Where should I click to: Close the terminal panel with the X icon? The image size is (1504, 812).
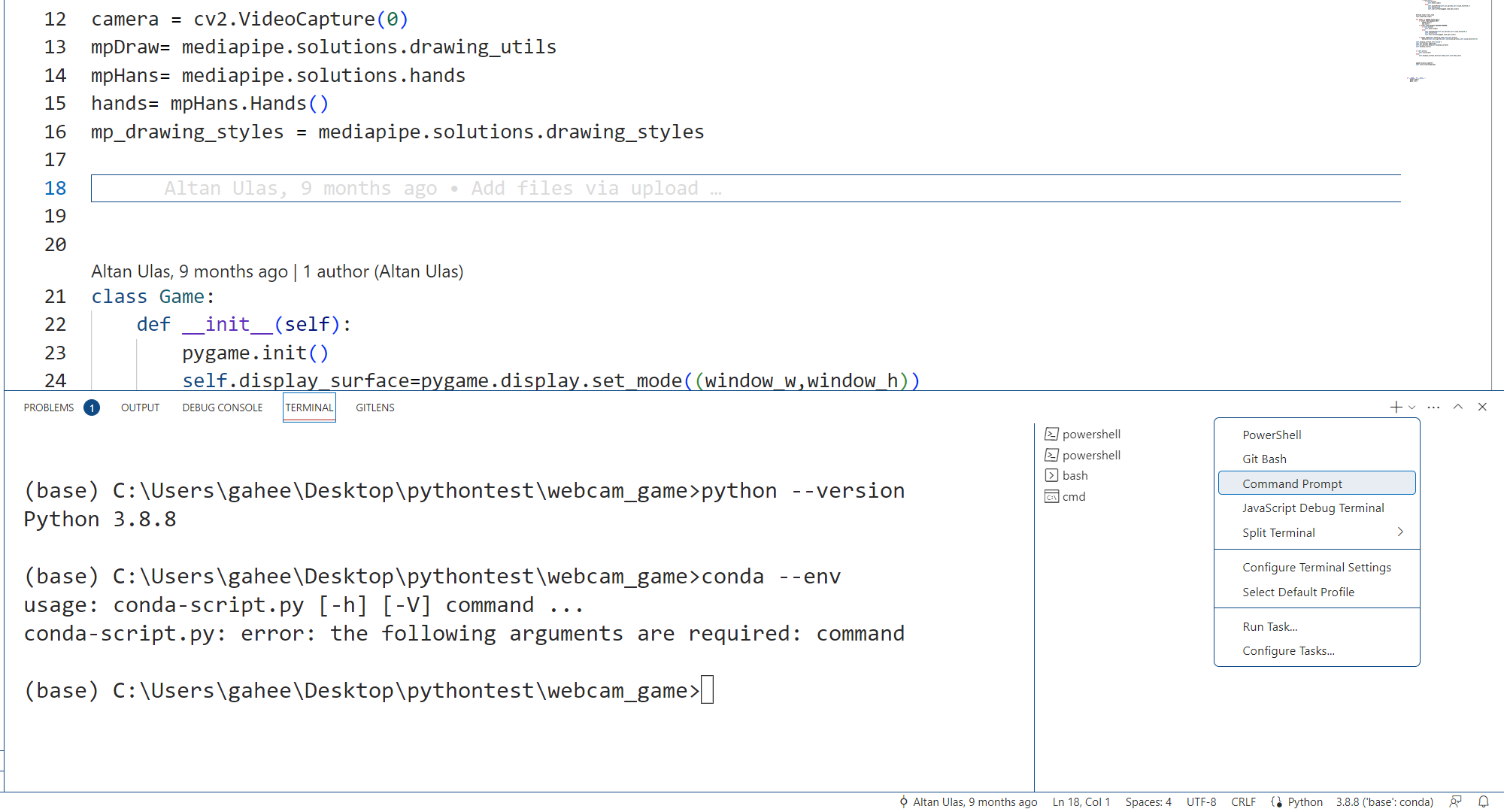1482,407
